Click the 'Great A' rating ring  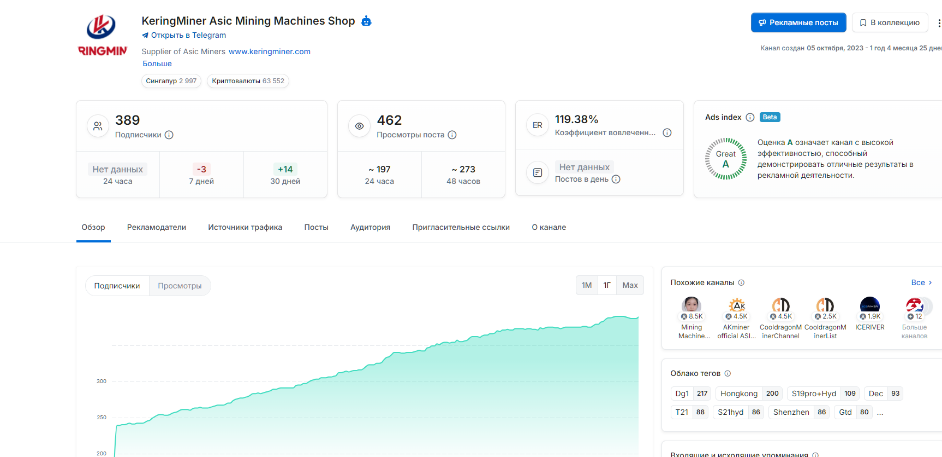(725, 159)
